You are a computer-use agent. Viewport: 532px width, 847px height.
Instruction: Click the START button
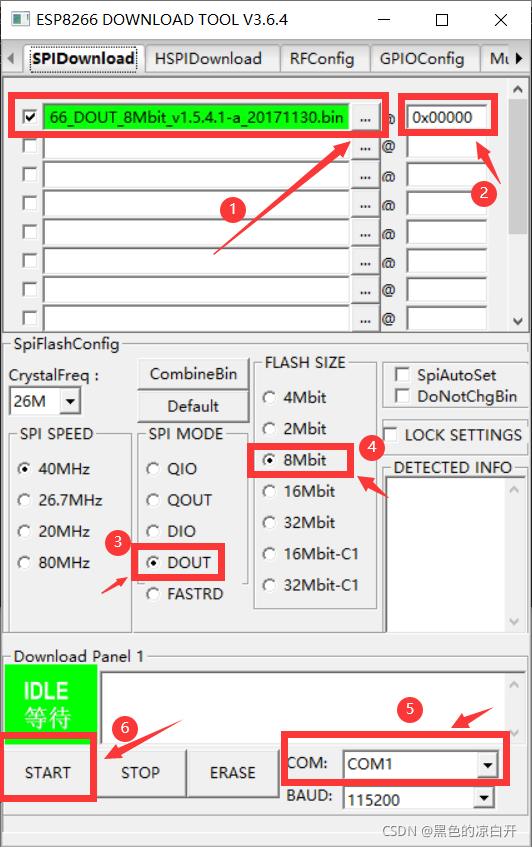tap(48, 772)
